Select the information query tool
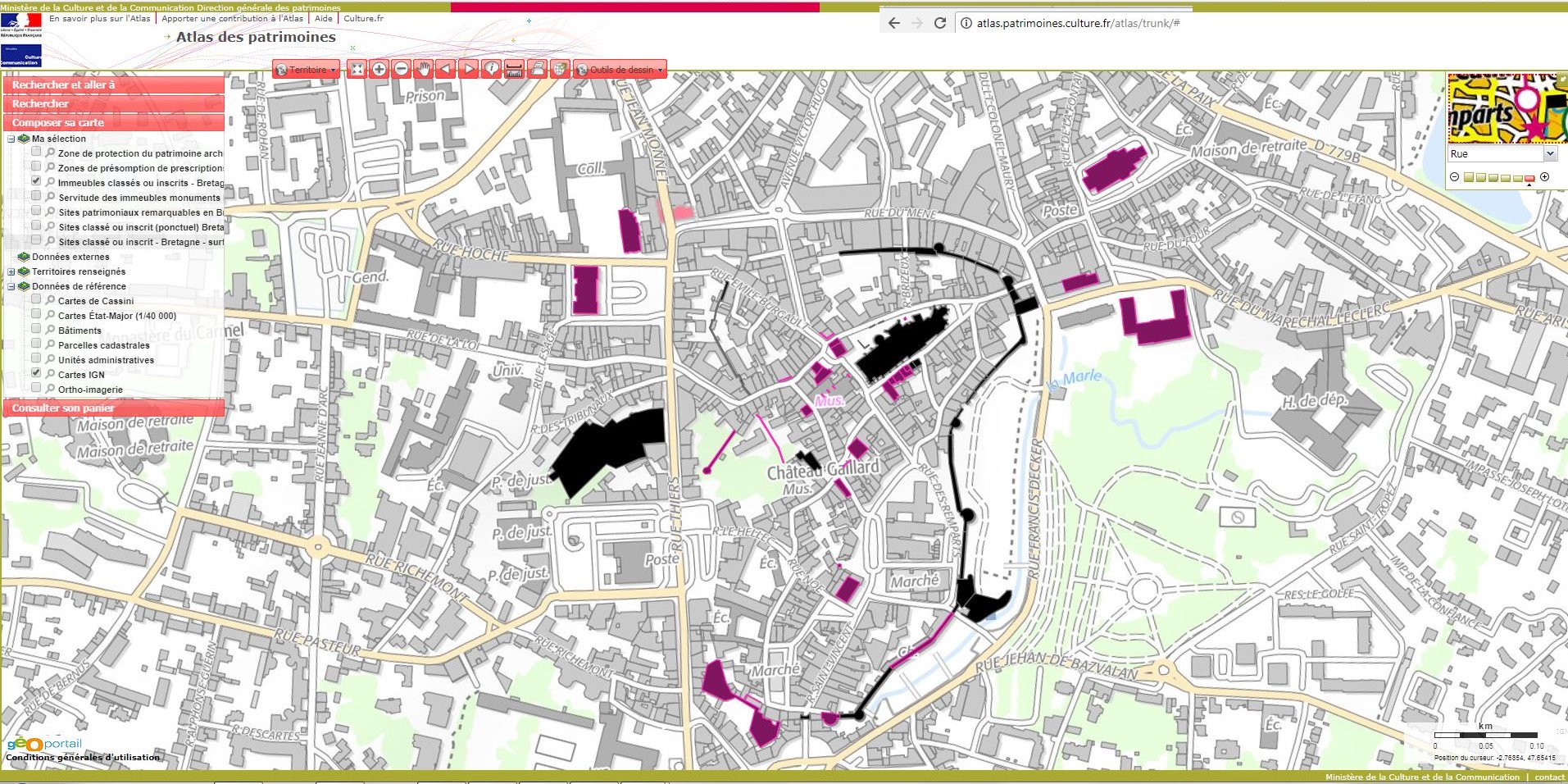The width and height of the screenshot is (1568, 784). (x=491, y=70)
